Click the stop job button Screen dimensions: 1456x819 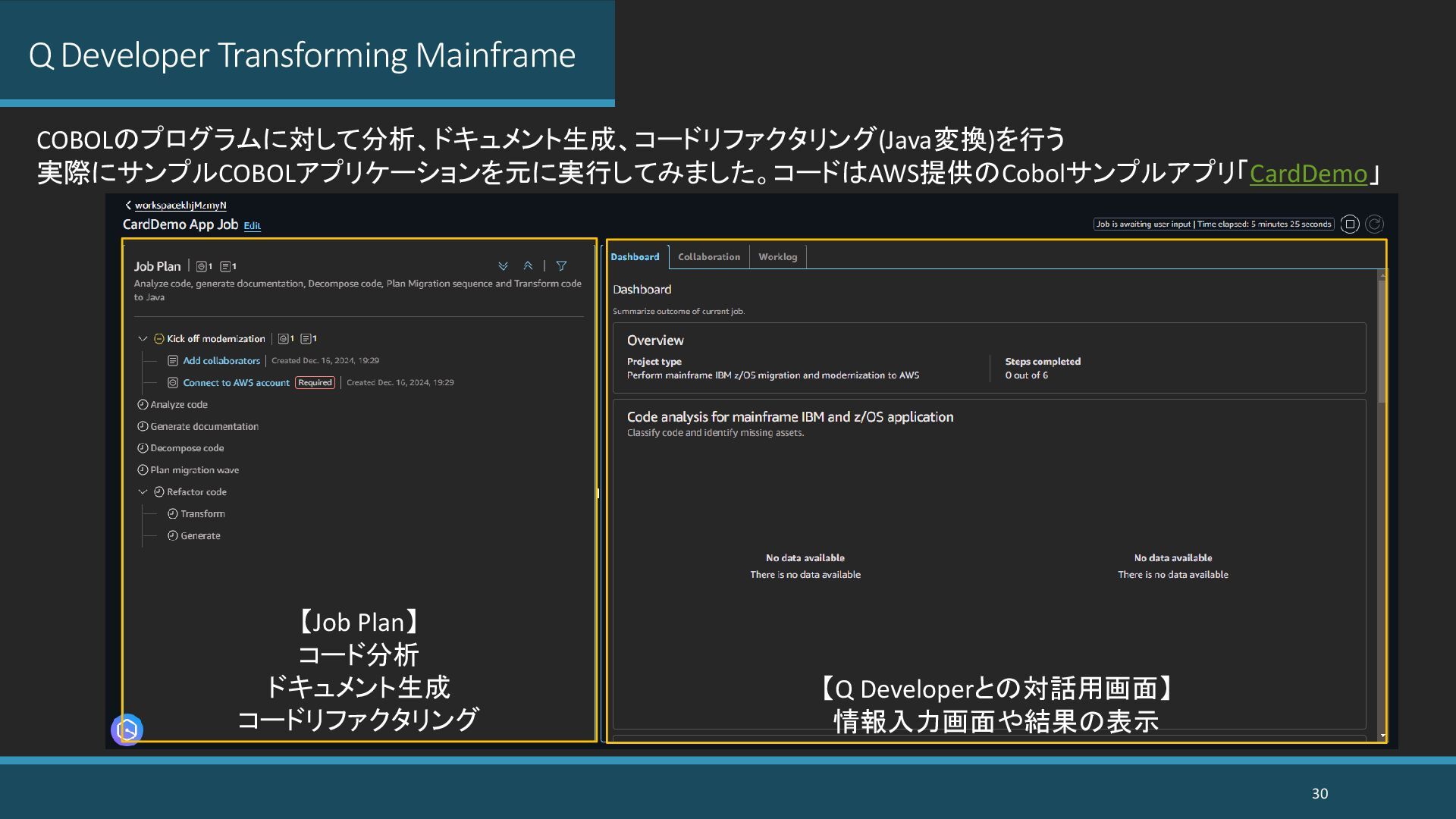pos(1350,224)
